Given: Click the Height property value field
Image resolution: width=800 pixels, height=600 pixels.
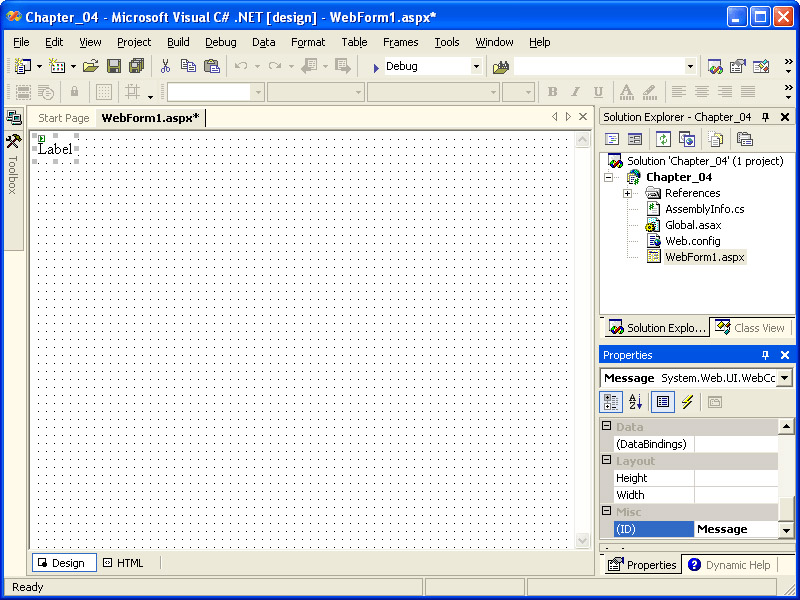Looking at the screenshot, I should pos(735,478).
